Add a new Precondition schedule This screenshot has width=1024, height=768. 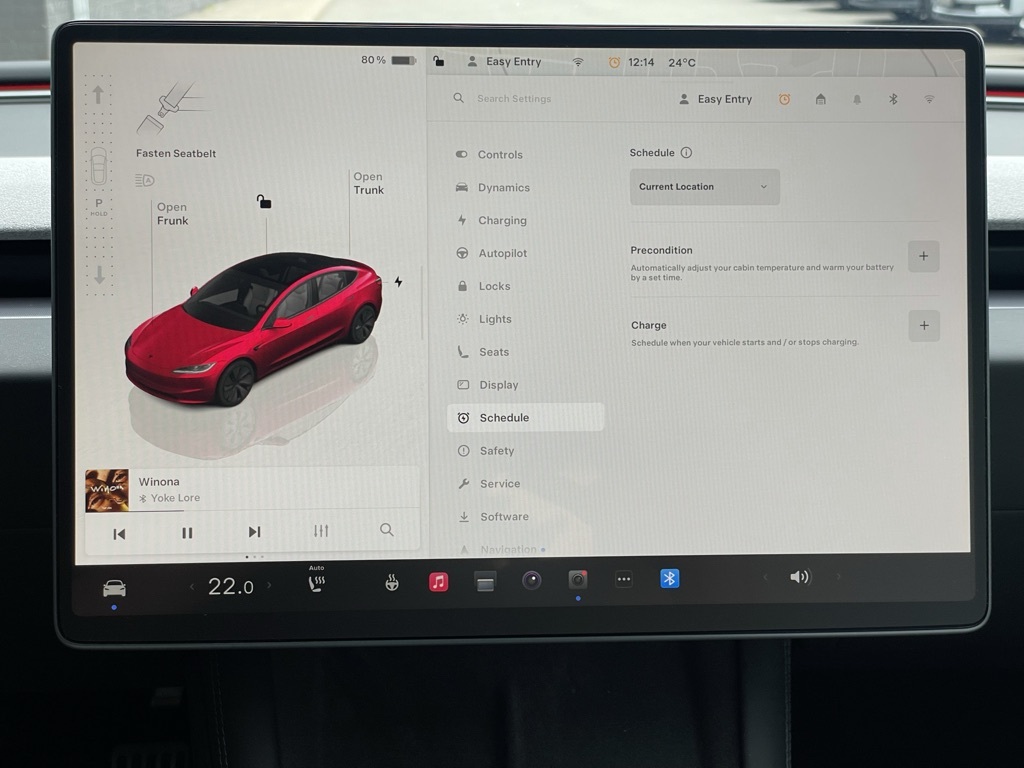tap(923, 257)
